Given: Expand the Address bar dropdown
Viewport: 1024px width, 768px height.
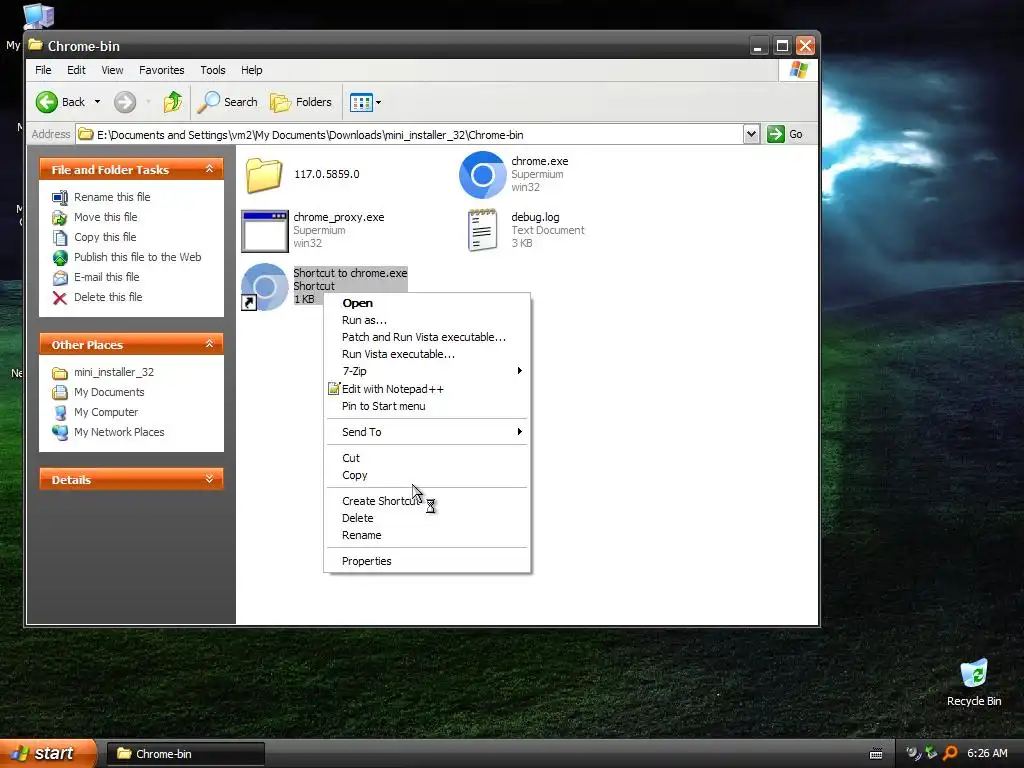Looking at the screenshot, I should 751,135.
